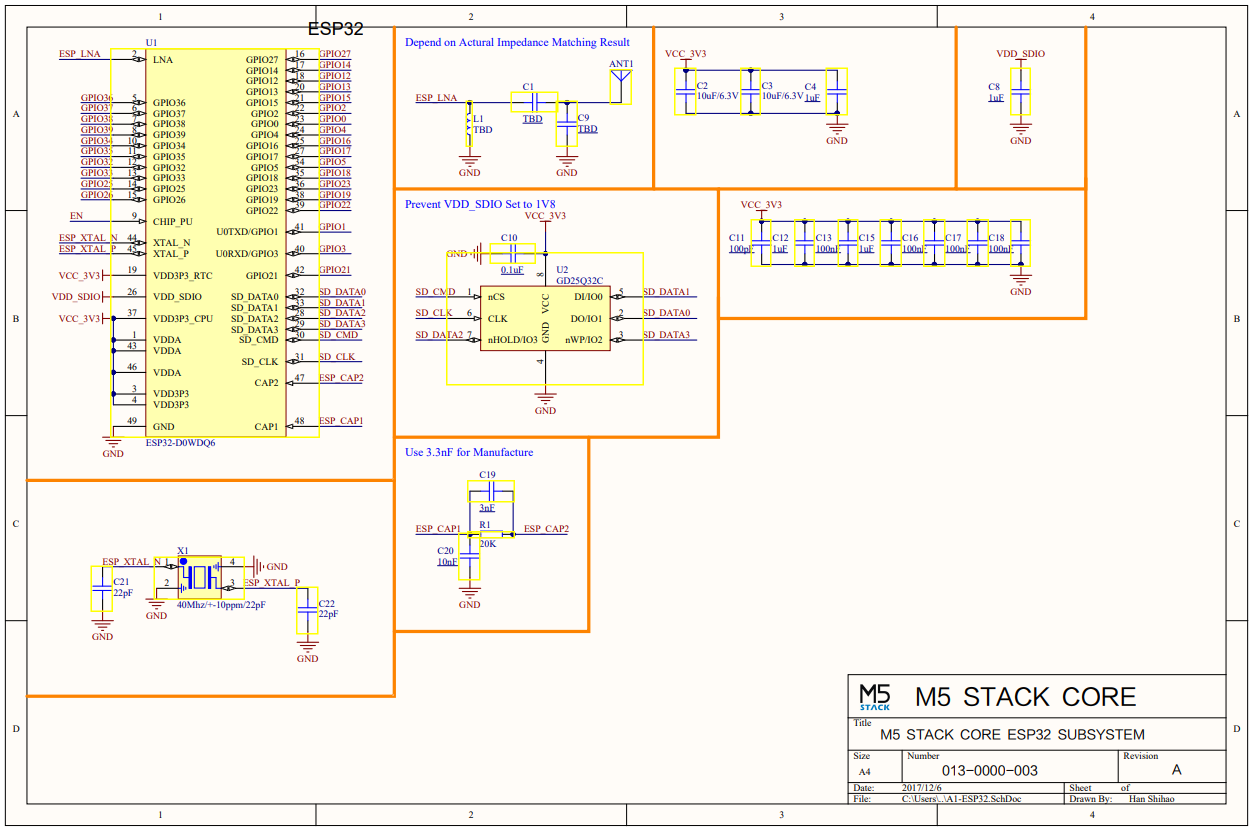Click capacitor C22 22pF symbol
The width and height of the screenshot is (1253, 832).
(307, 611)
